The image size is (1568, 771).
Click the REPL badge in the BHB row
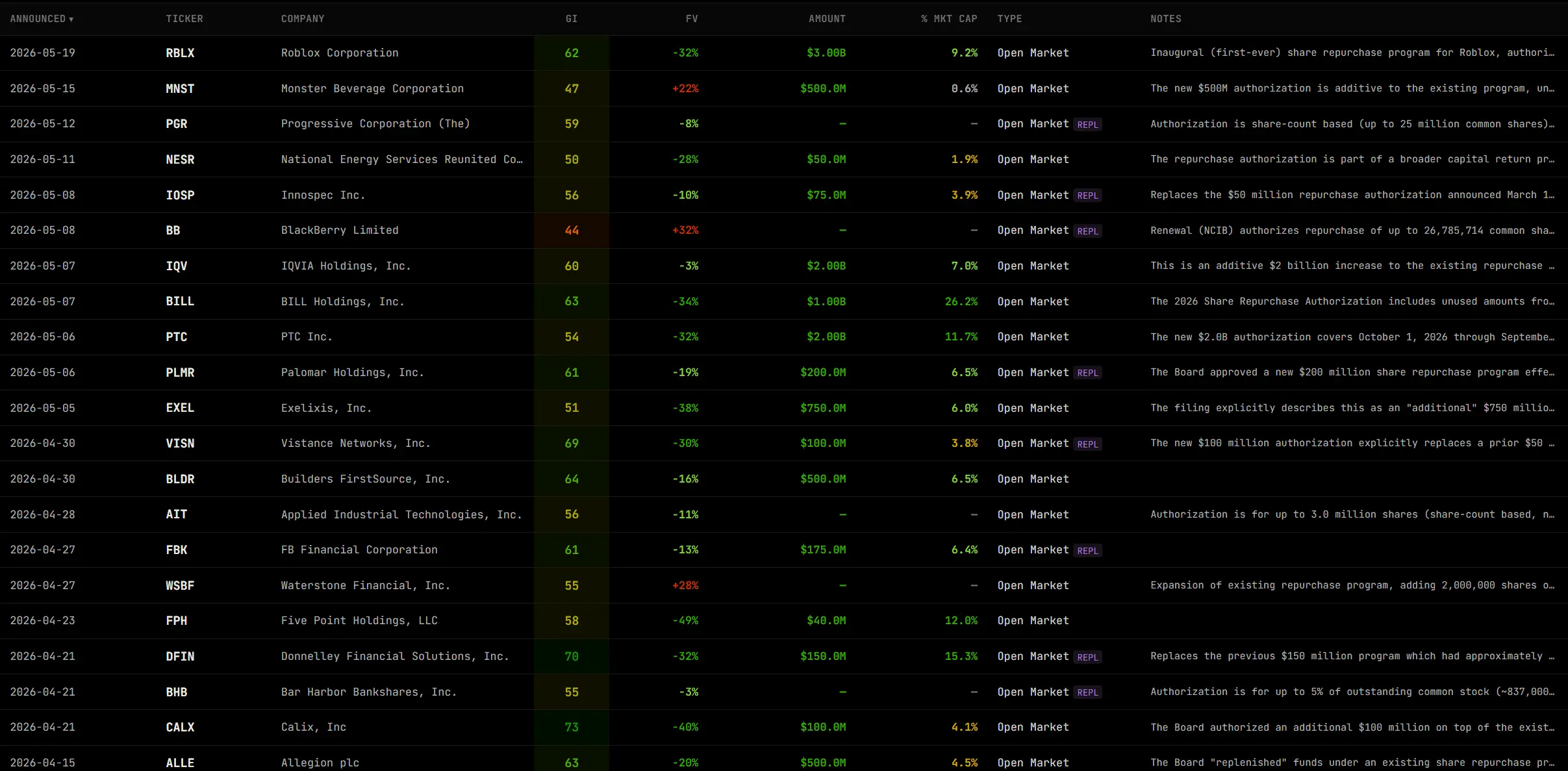pyautogui.click(x=1087, y=692)
